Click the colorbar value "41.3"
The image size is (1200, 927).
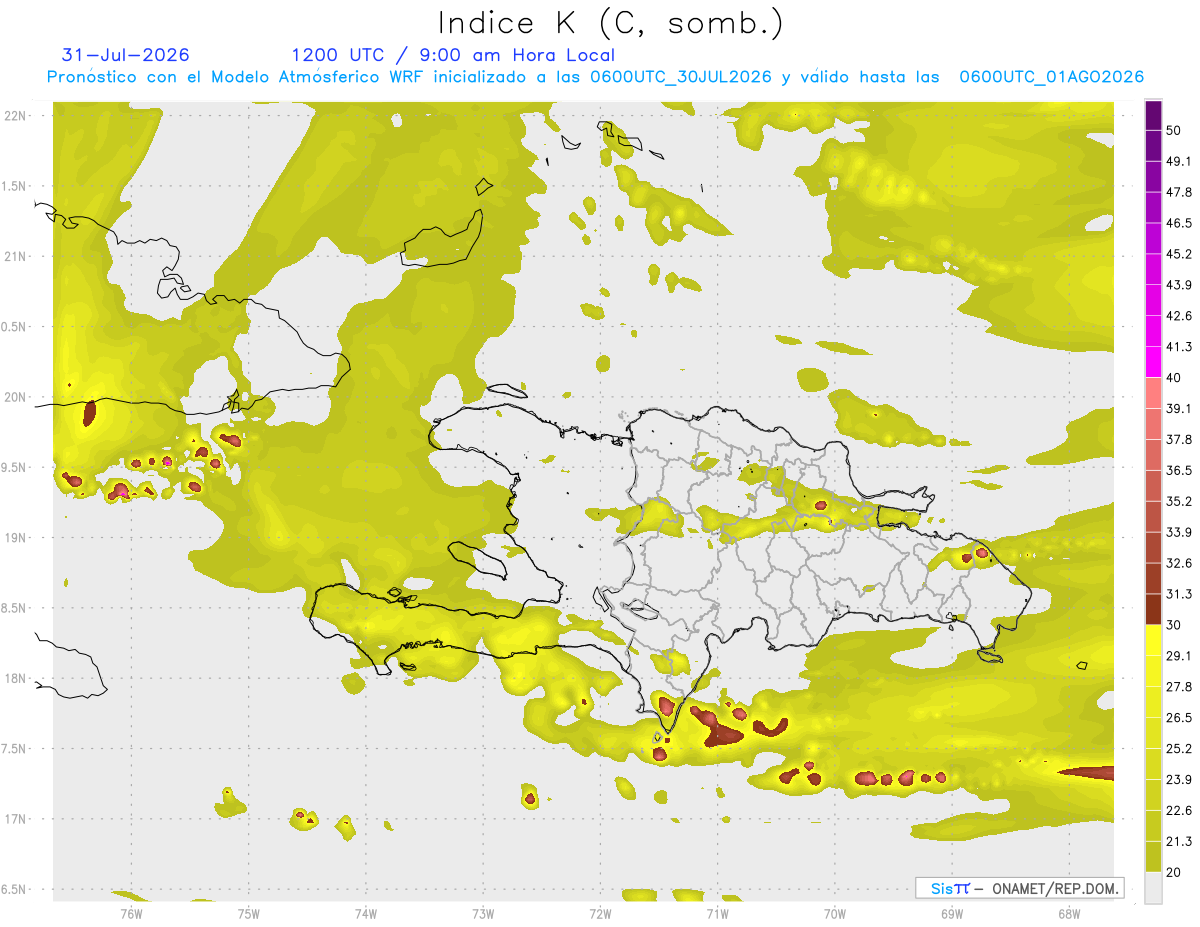tap(1179, 347)
